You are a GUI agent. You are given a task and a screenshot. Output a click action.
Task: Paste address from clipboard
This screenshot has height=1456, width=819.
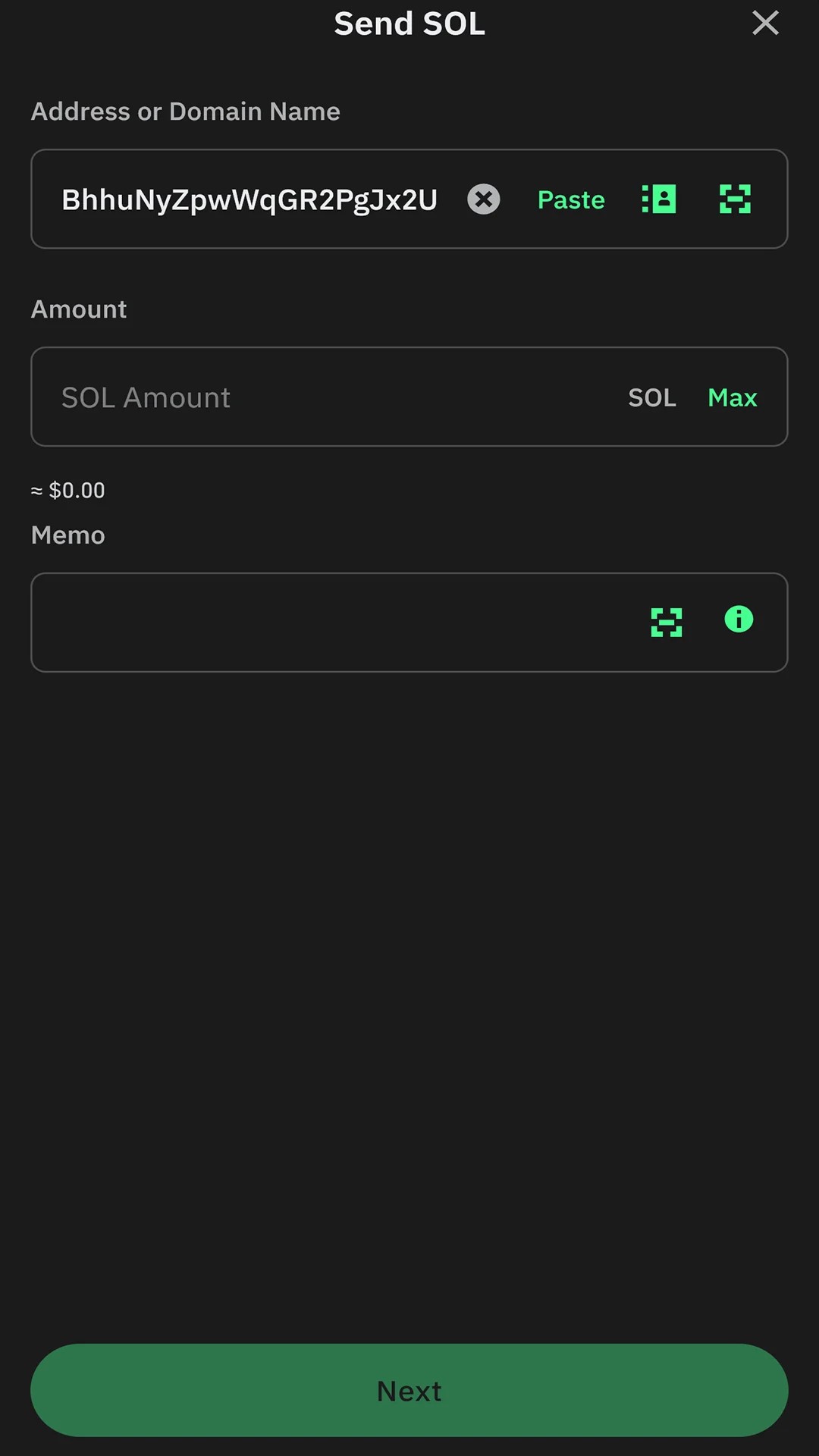pos(571,200)
